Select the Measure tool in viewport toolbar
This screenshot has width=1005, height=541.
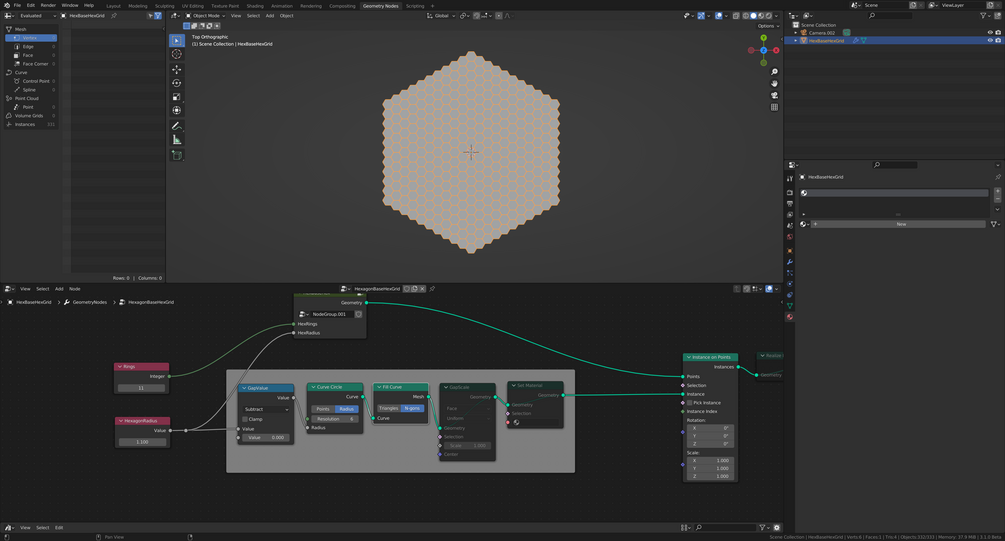coord(177,140)
